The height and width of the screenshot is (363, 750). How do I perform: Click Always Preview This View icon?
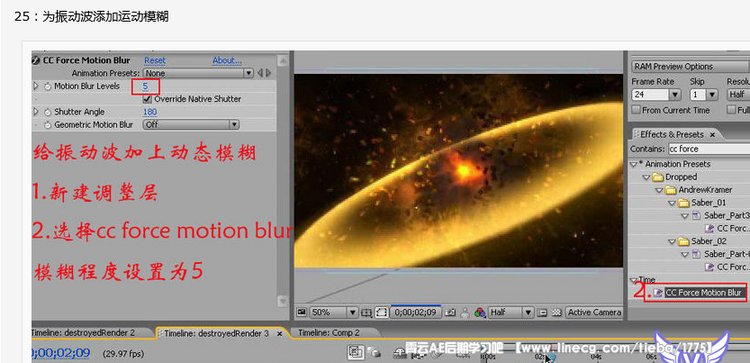coord(301,312)
